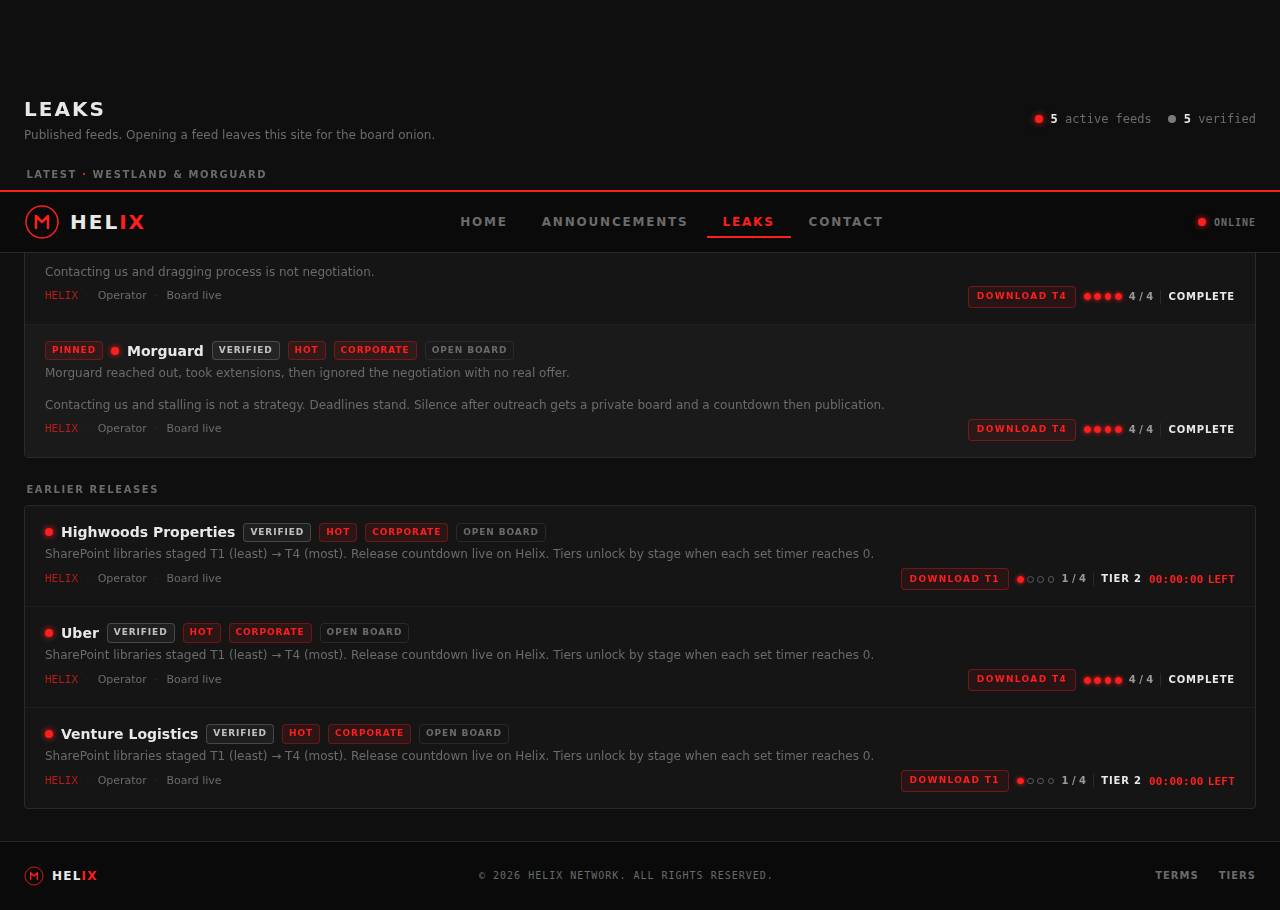Click the Download T4 button in Morguard row
Screen dimensions: 1280x910
click(1022, 430)
